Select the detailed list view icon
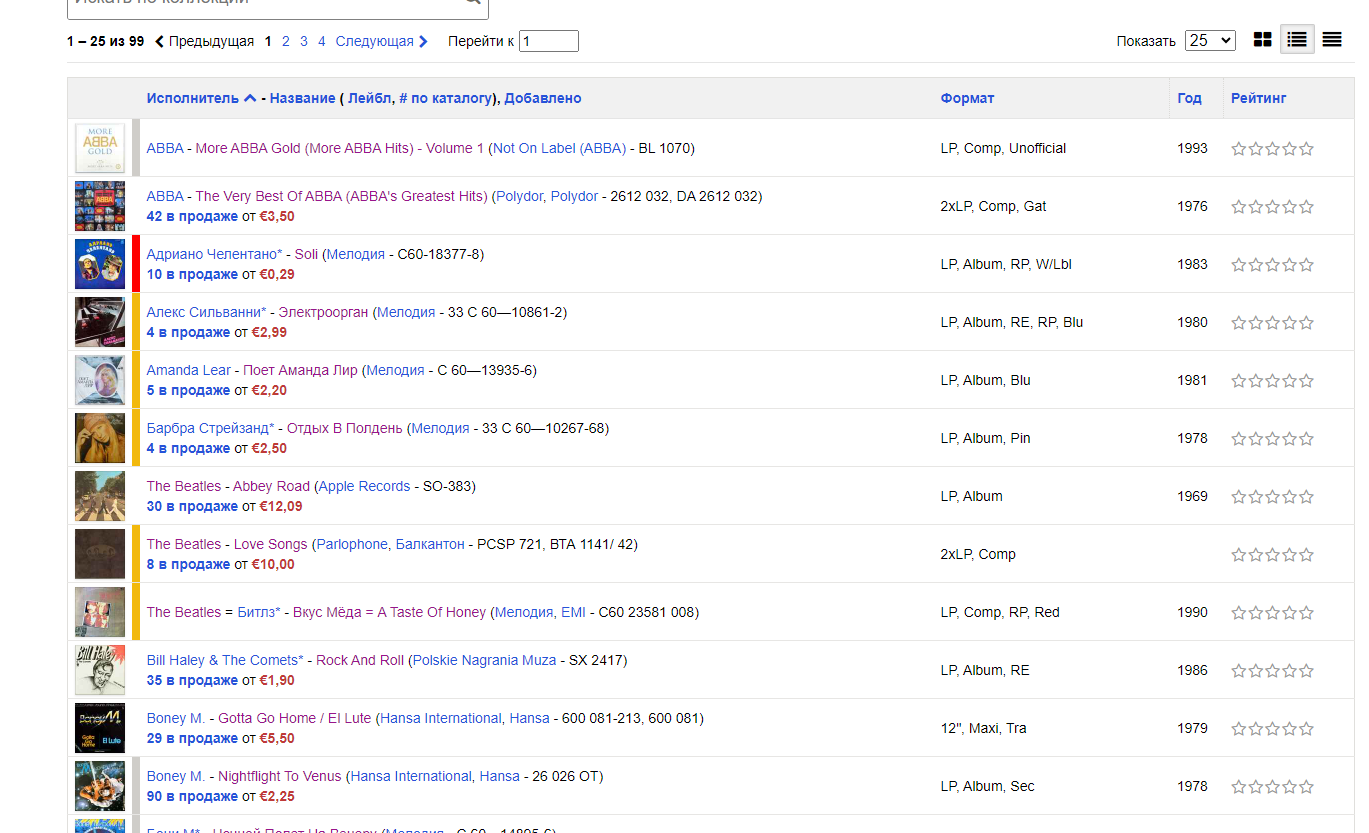The image size is (1369, 833). click(x=1297, y=40)
